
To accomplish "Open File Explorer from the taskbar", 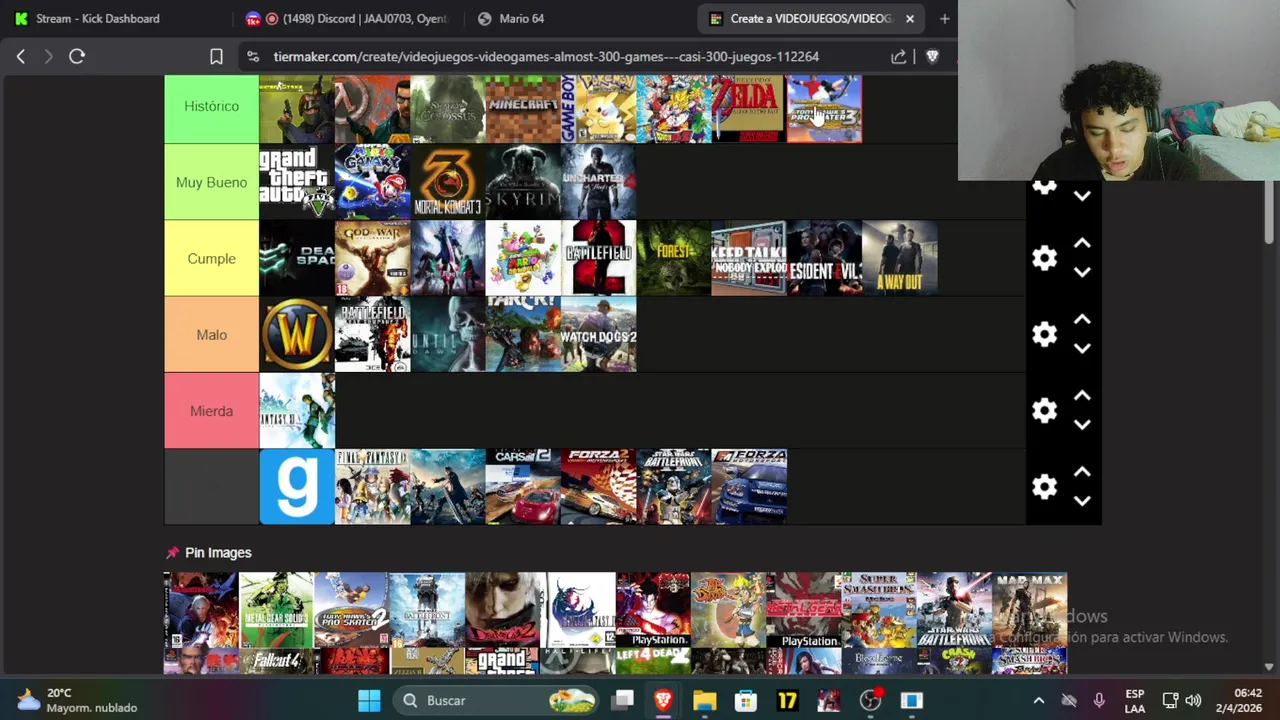I will 704,700.
